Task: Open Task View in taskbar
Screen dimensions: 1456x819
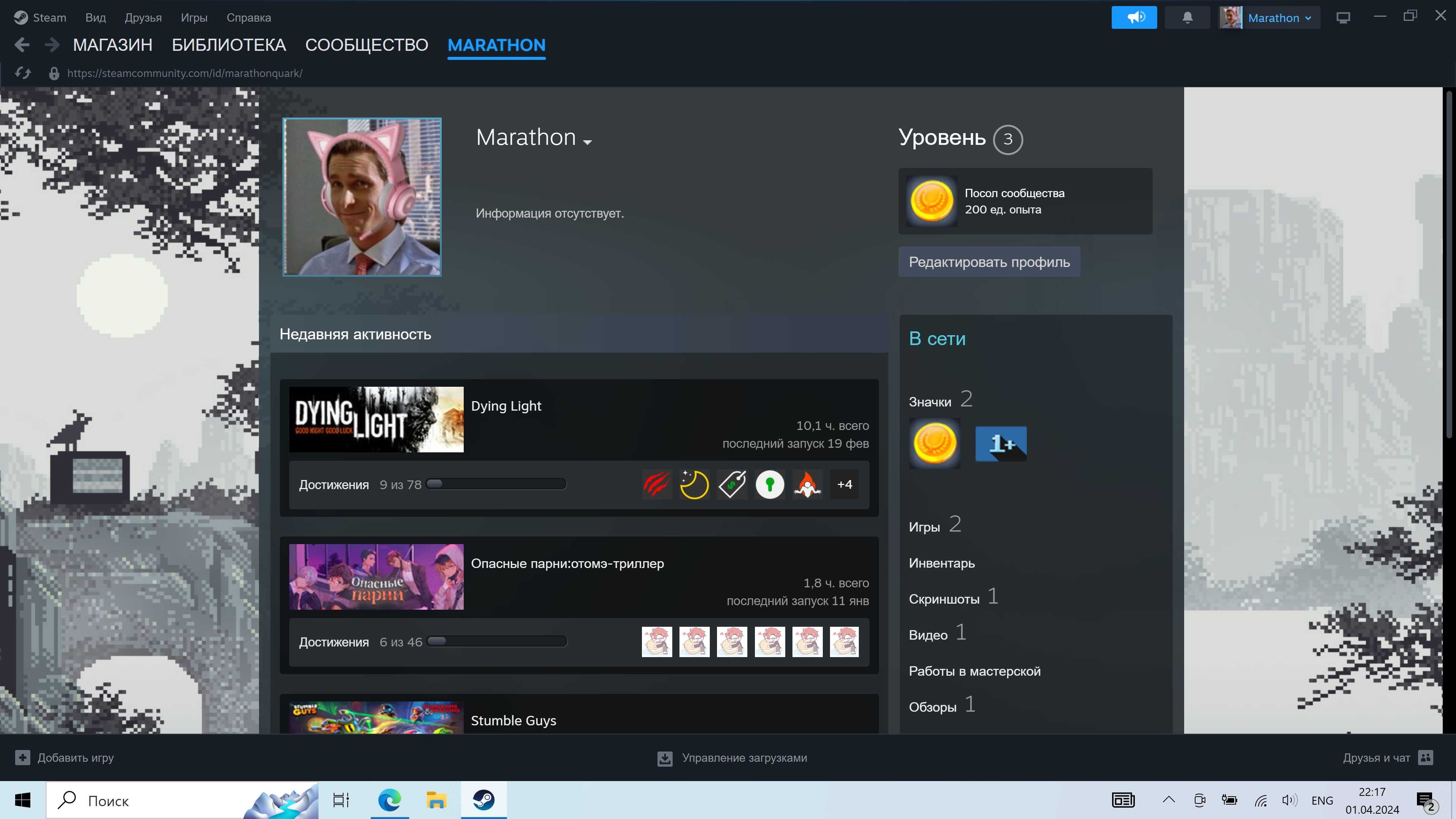Action: coord(341,800)
